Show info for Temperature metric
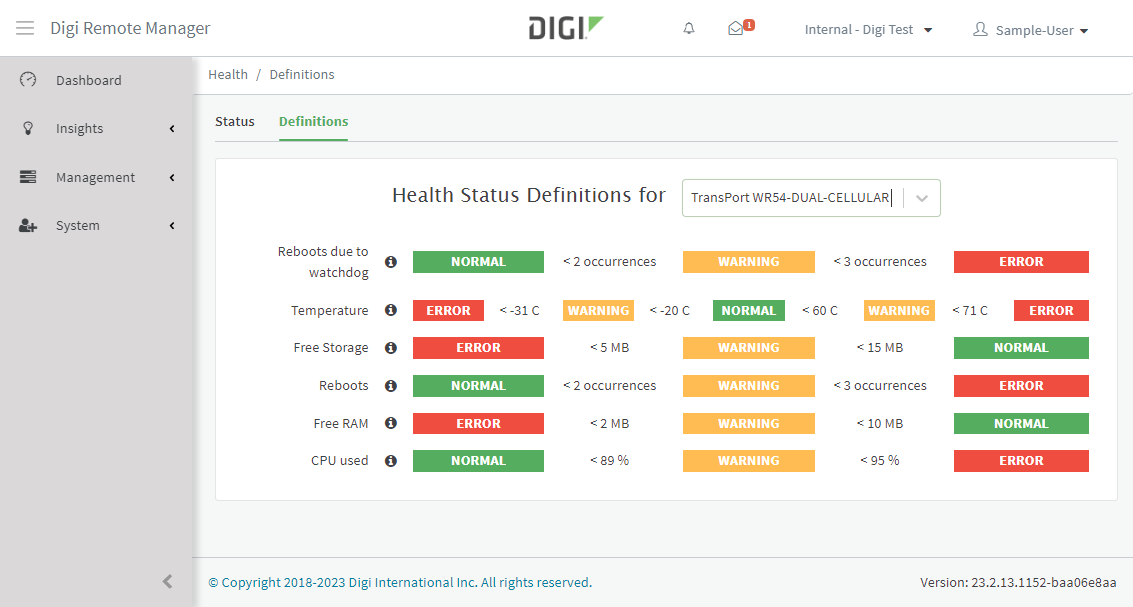This screenshot has width=1133, height=607. tap(391, 310)
